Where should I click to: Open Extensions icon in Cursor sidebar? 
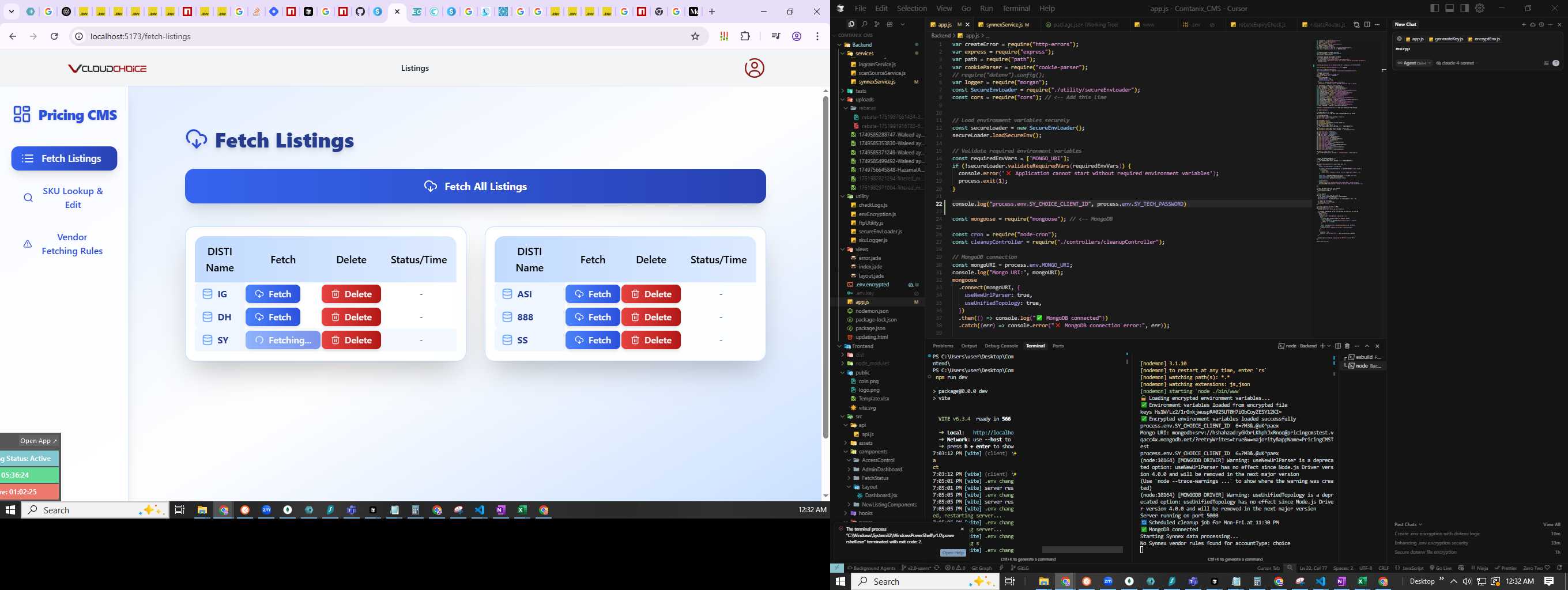pos(890,24)
